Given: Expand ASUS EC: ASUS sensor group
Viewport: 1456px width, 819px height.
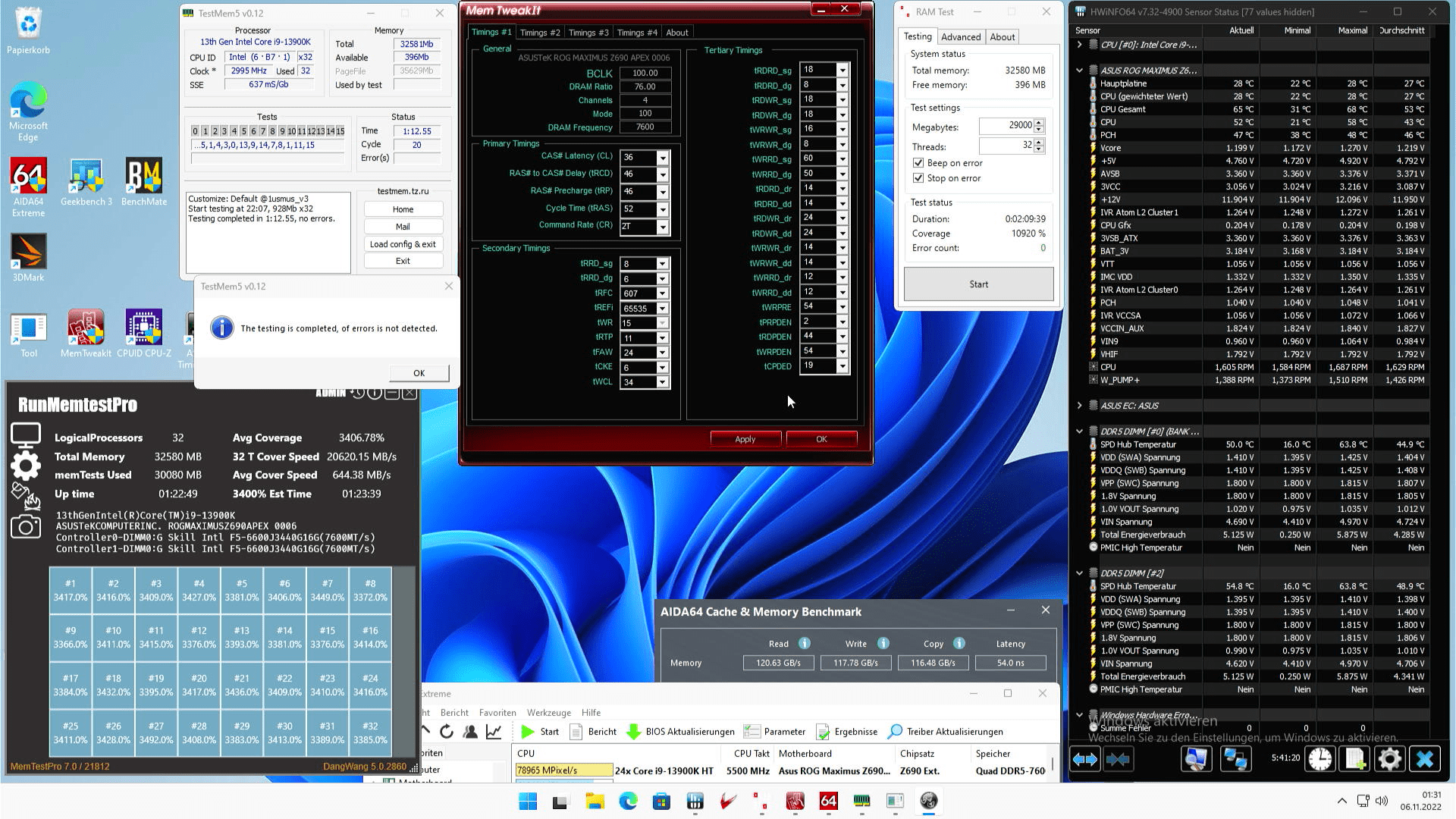Looking at the screenshot, I should pyautogui.click(x=1080, y=406).
